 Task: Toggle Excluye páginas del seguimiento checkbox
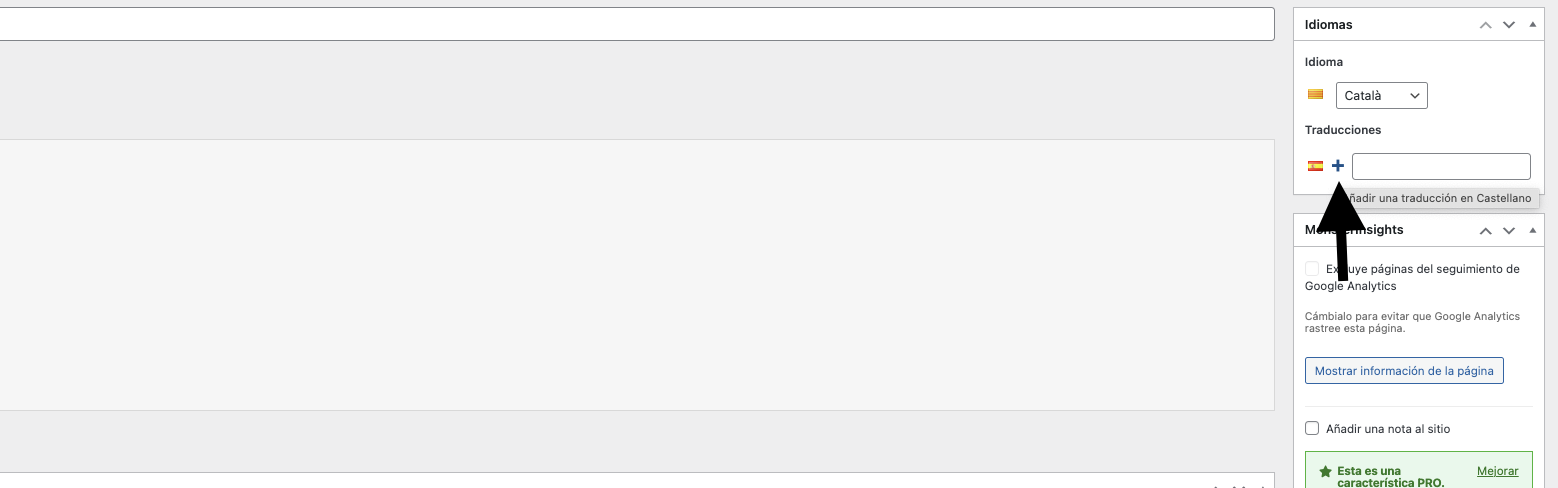click(1312, 269)
